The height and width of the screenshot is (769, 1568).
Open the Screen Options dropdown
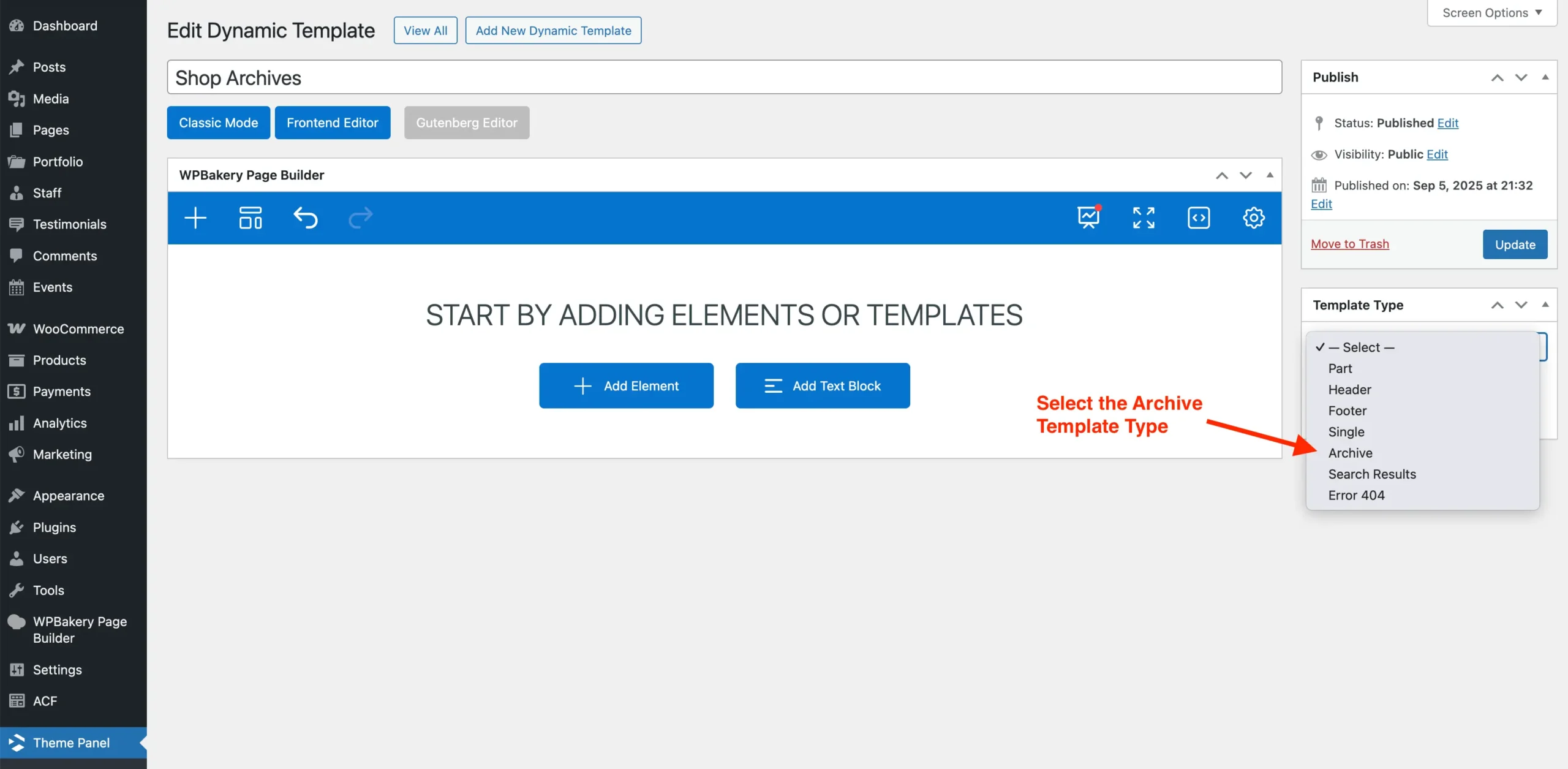[x=1491, y=12]
